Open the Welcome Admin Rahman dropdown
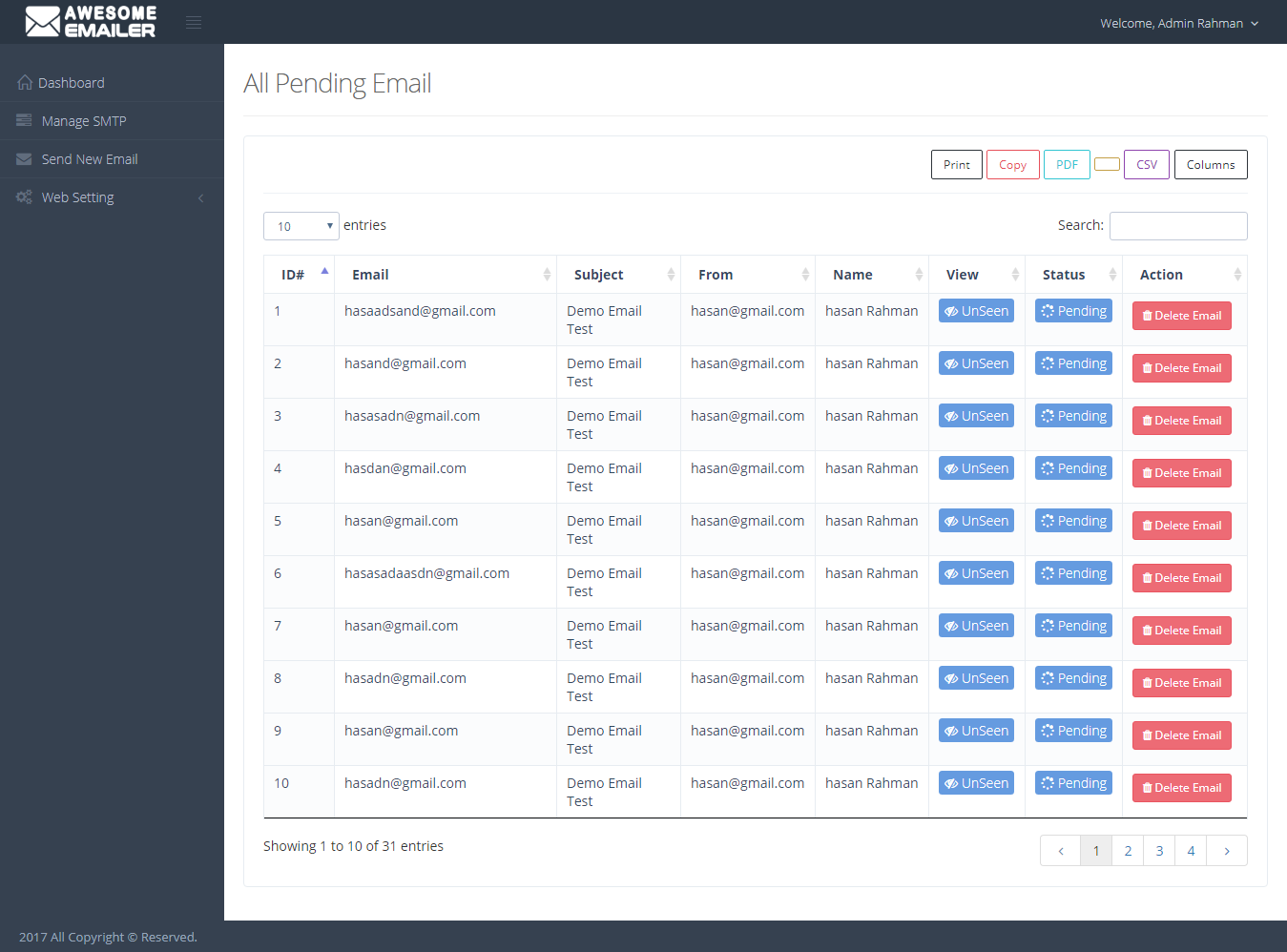The image size is (1287, 952). click(1179, 23)
